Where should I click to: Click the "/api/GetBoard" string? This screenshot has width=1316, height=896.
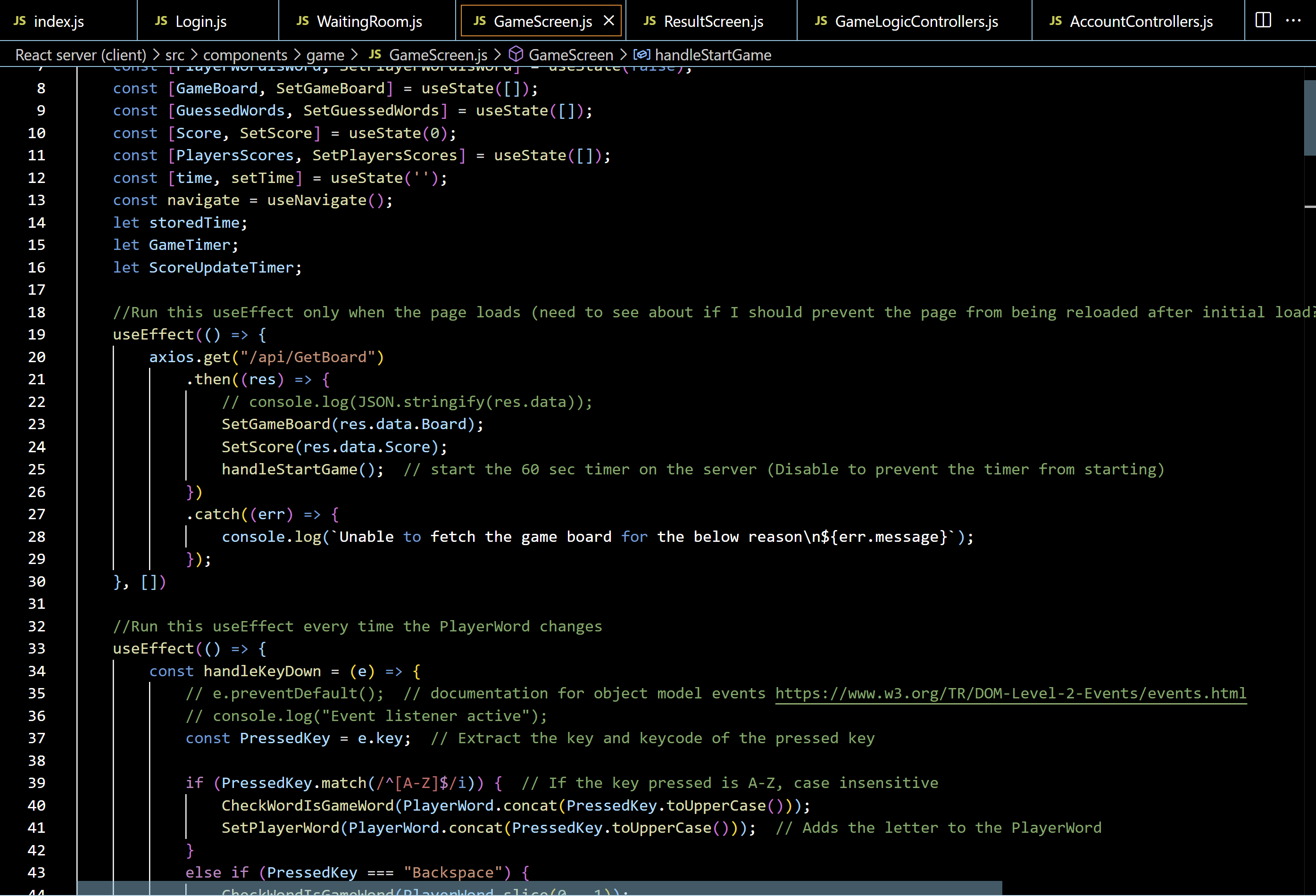tap(308, 357)
